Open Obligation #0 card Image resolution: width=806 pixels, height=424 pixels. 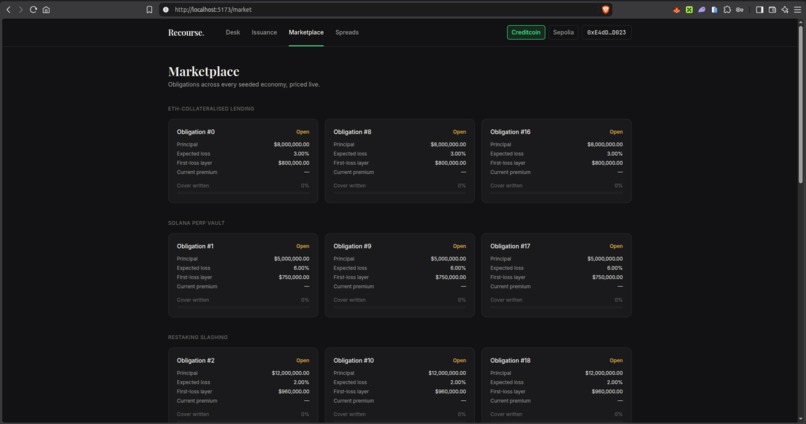(x=243, y=161)
